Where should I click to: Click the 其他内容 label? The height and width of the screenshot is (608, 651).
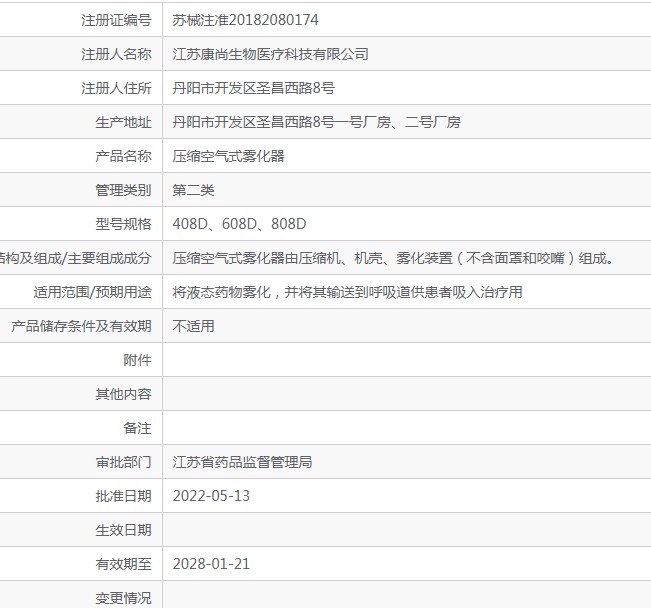point(123,394)
